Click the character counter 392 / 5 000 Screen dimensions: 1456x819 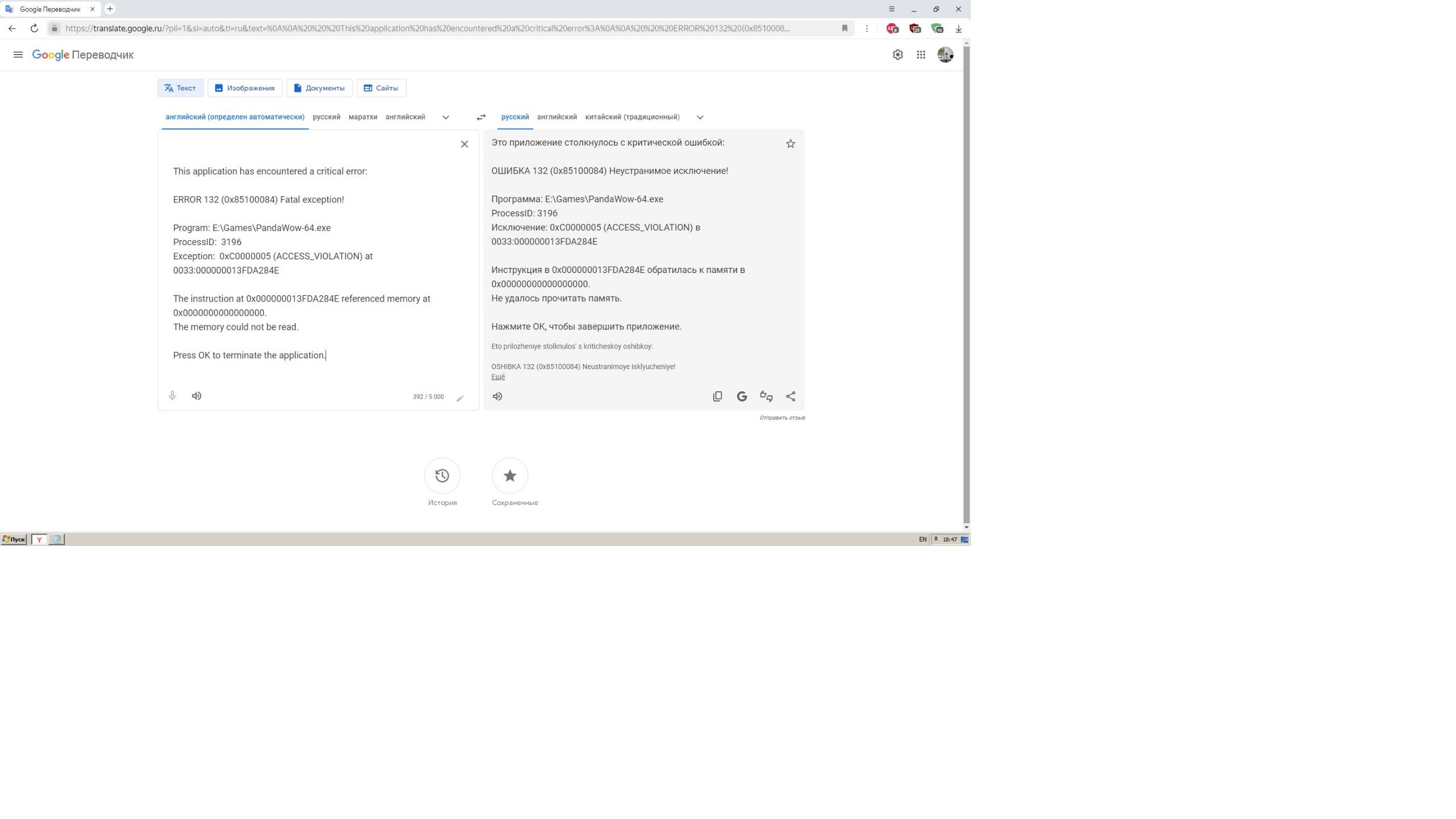click(x=428, y=396)
